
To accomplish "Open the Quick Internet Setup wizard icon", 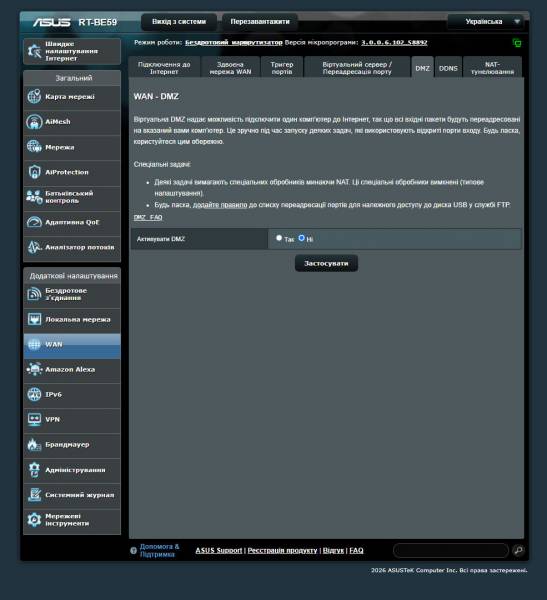I will point(34,51).
